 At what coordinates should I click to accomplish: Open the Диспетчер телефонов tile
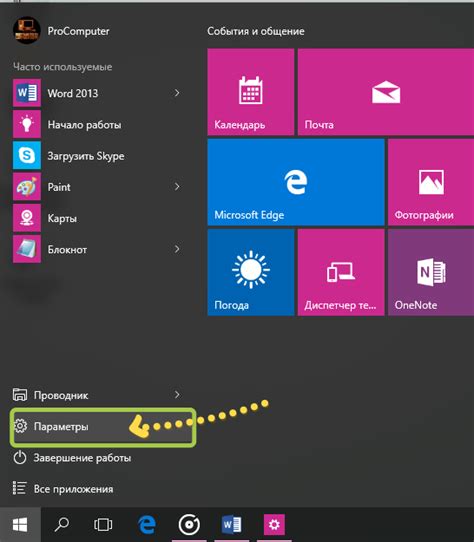click(341, 272)
